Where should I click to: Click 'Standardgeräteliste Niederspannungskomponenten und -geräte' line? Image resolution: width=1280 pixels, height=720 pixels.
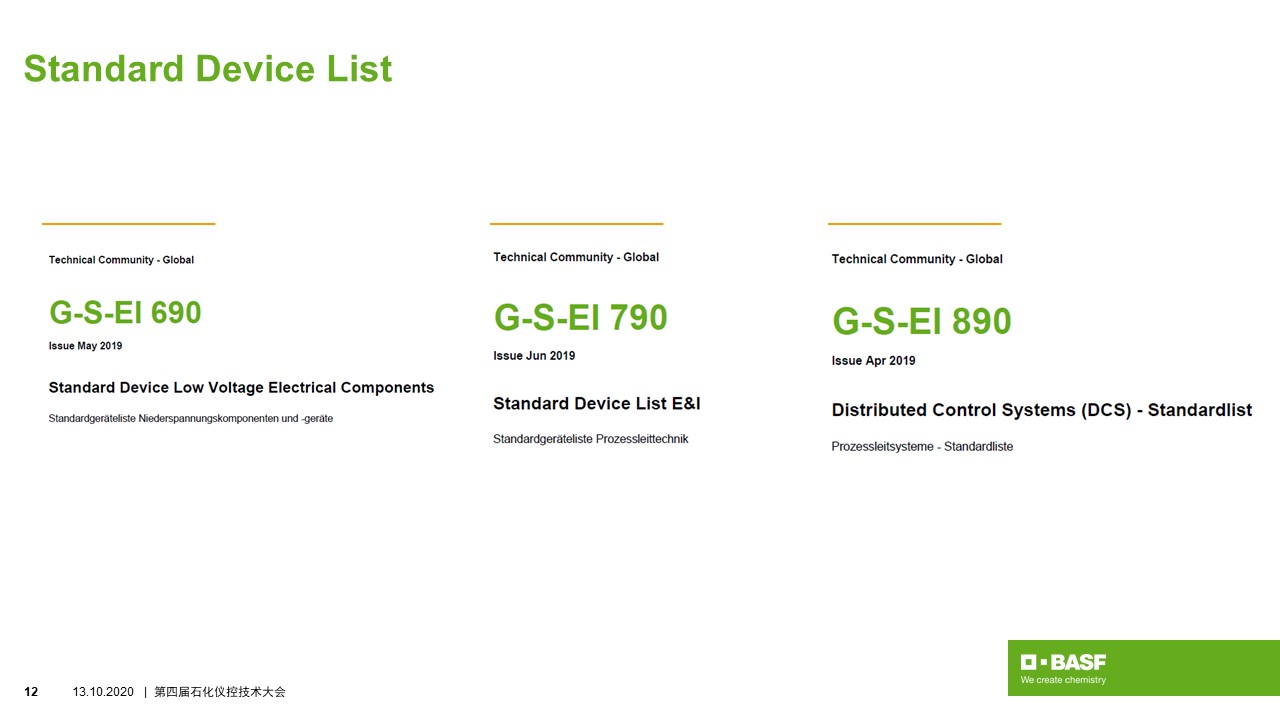click(x=191, y=419)
